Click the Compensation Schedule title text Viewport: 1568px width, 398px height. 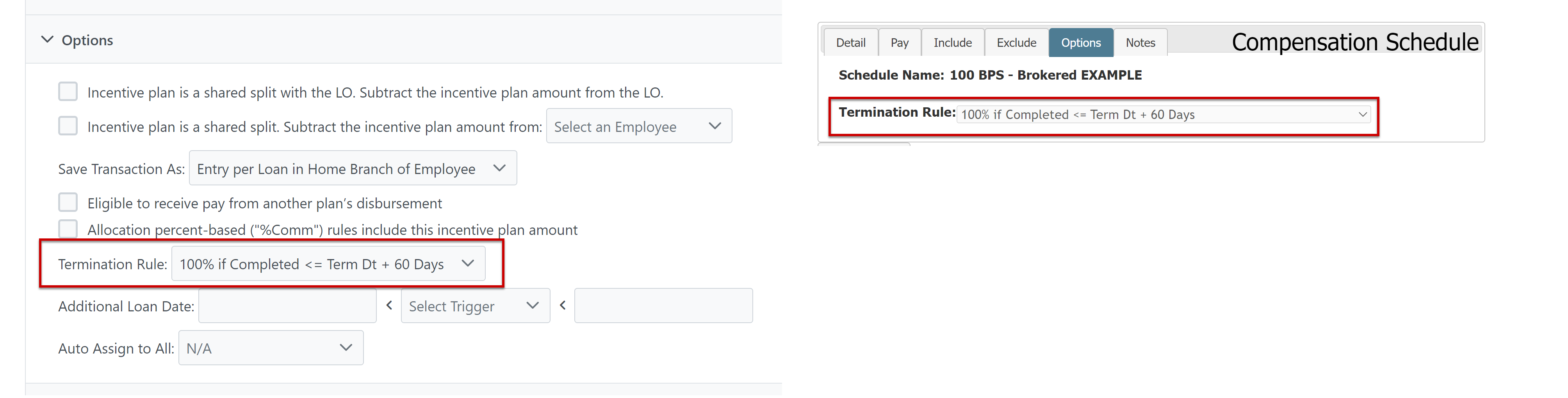(x=1355, y=42)
